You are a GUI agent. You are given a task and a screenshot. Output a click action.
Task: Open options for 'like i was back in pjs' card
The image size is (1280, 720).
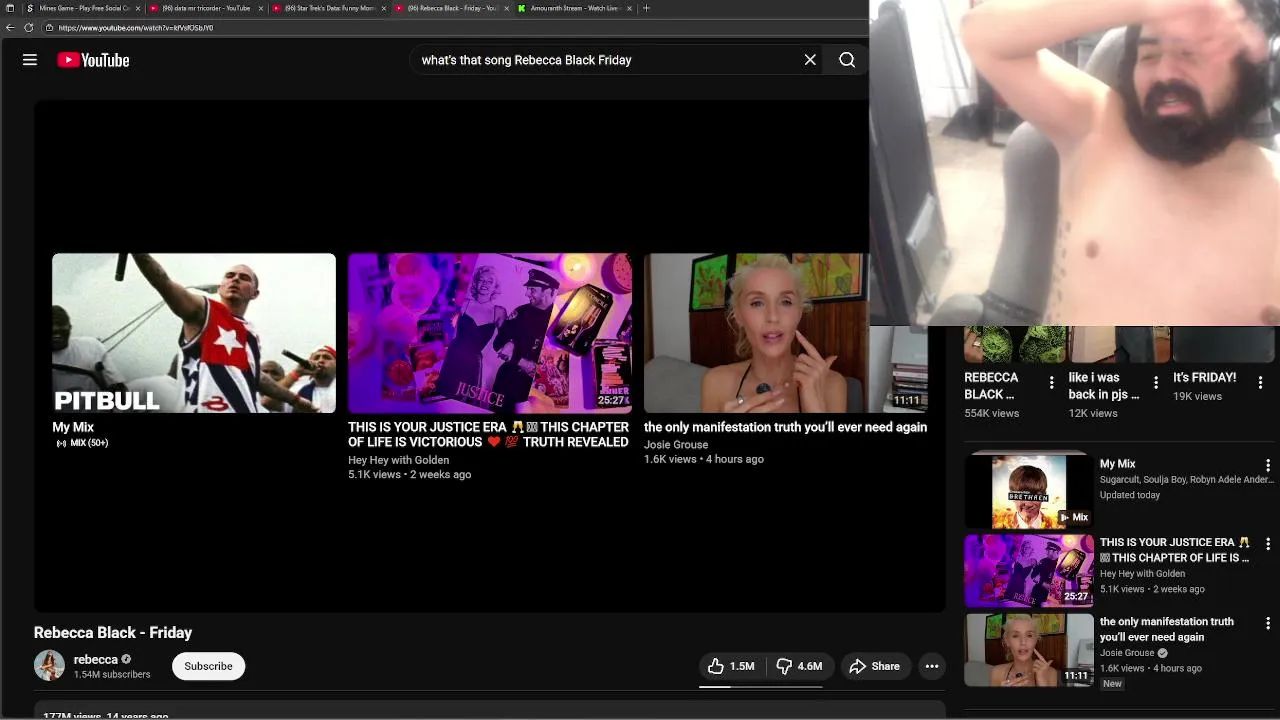[x=1156, y=382]
